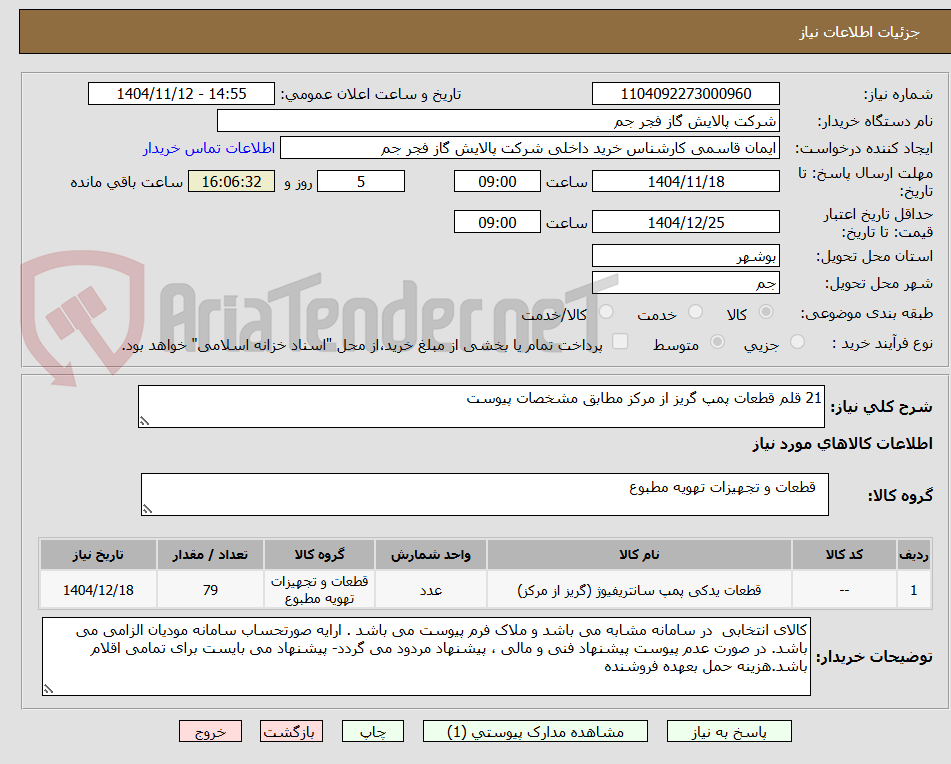Click the قطعات و تجهیزات تهویه مطبوع table cell

coord(319,589)
